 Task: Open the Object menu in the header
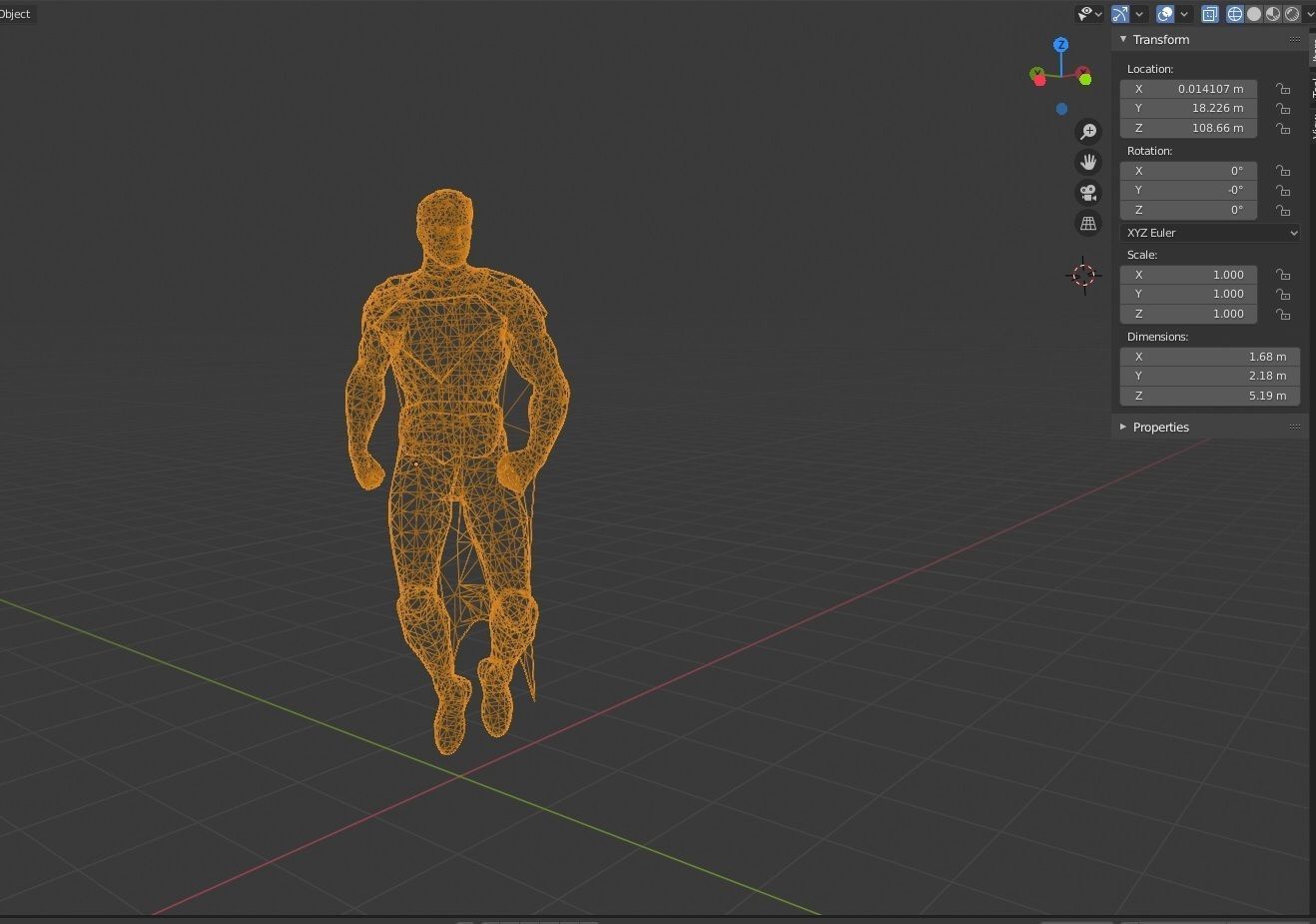click(16, 14)
